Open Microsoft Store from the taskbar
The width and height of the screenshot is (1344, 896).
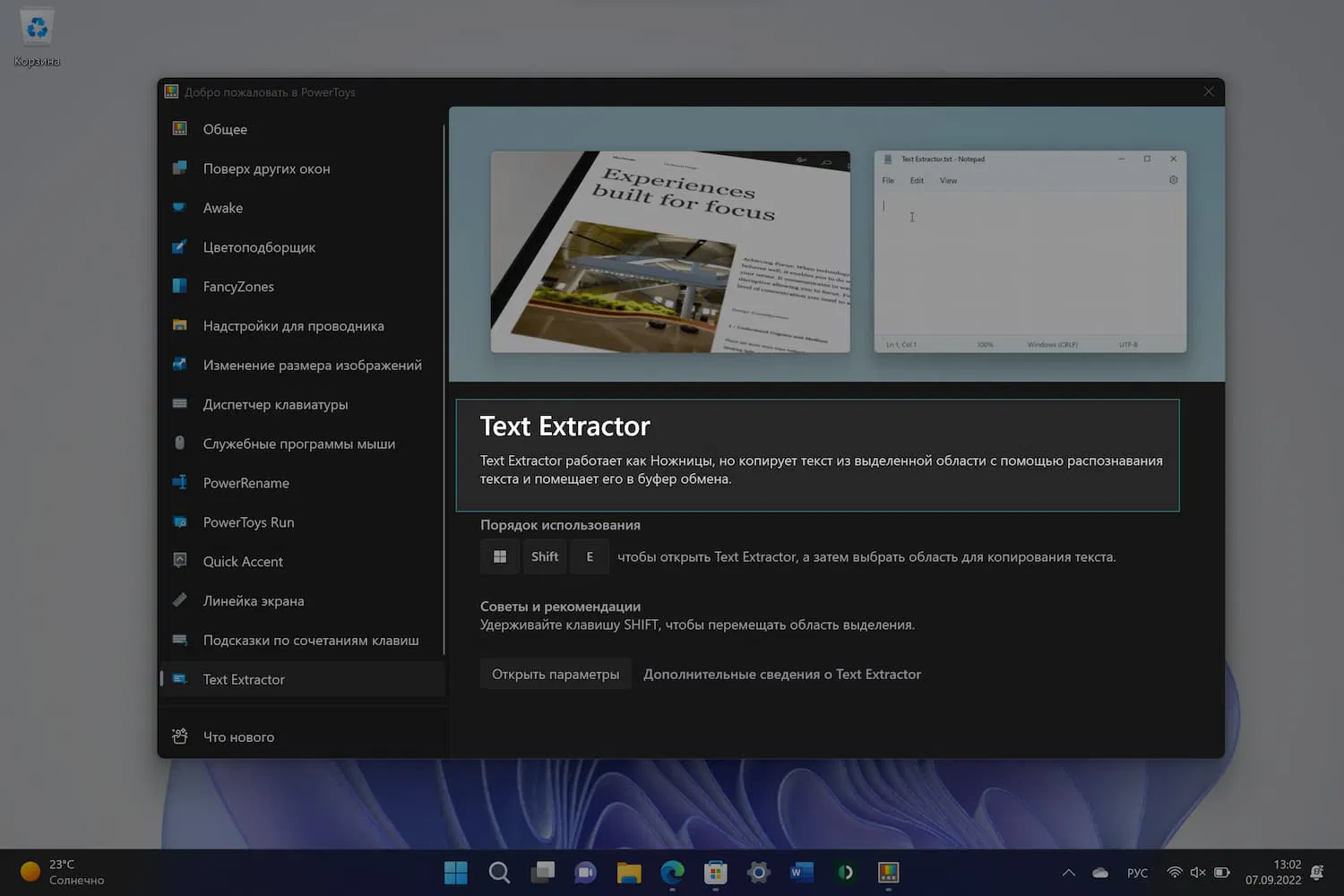point(715,873)
